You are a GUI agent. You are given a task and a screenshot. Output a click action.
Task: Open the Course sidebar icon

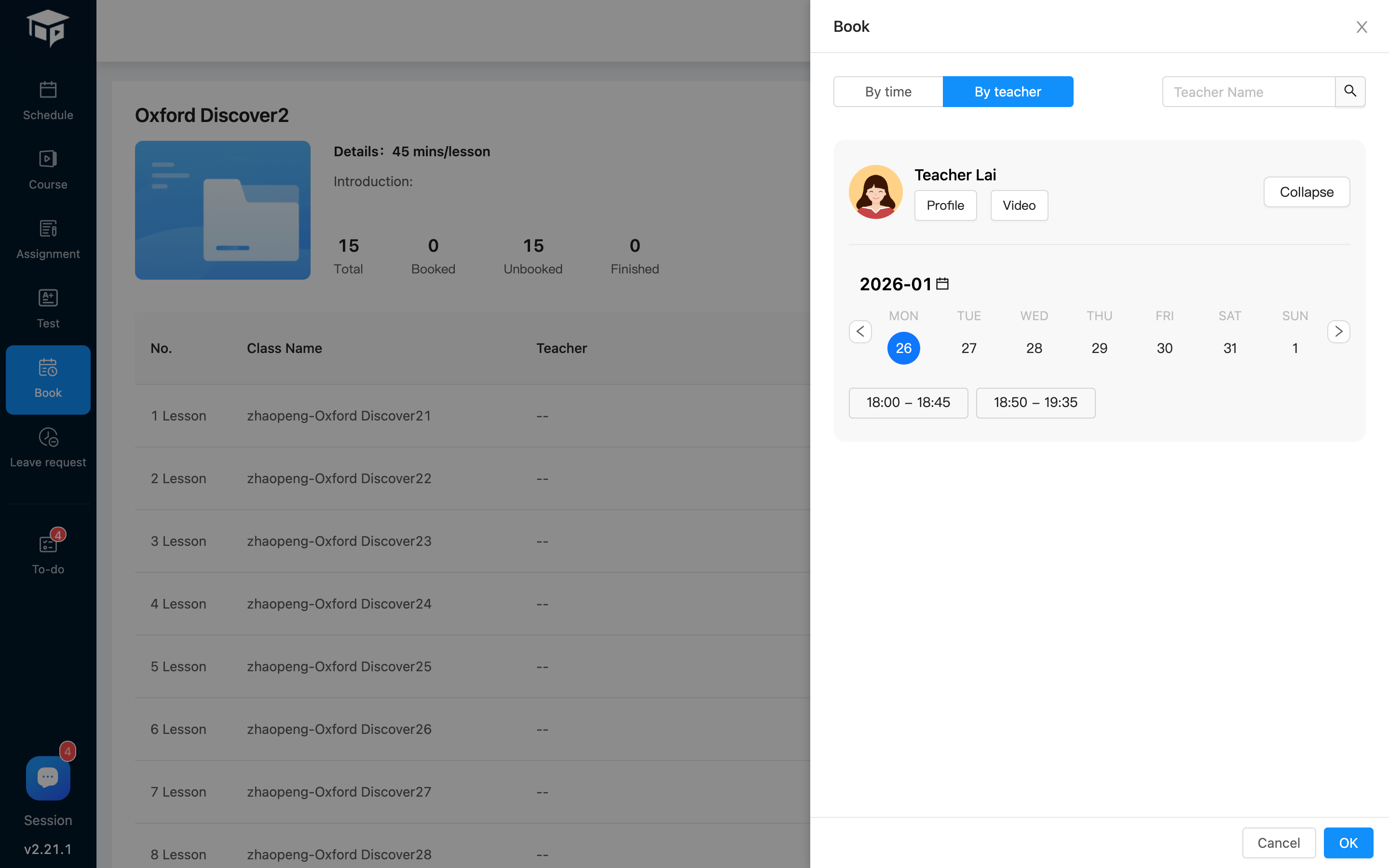click(48, 159)
